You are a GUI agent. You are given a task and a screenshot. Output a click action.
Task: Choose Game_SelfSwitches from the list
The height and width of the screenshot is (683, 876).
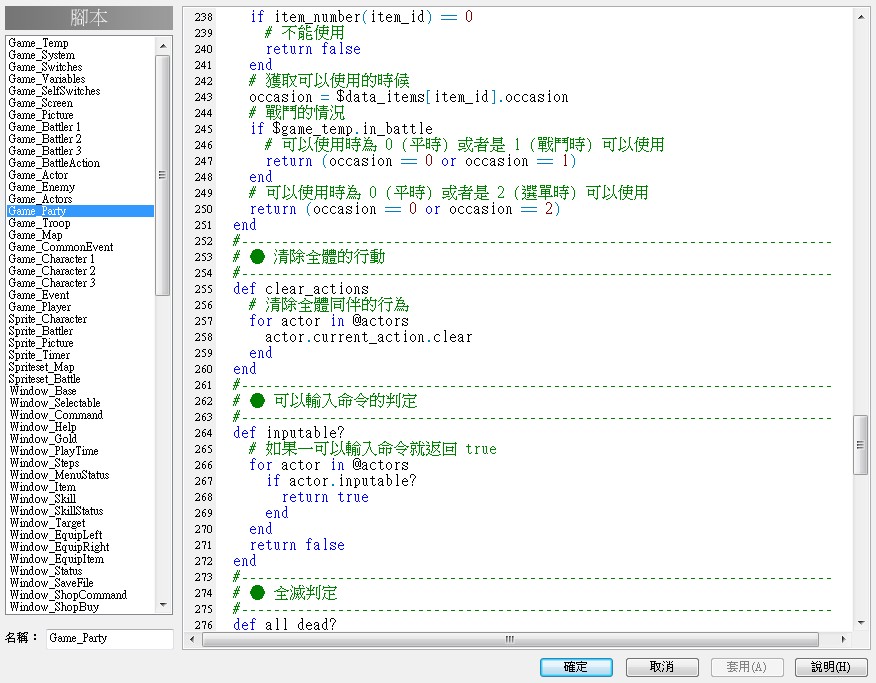54,91
